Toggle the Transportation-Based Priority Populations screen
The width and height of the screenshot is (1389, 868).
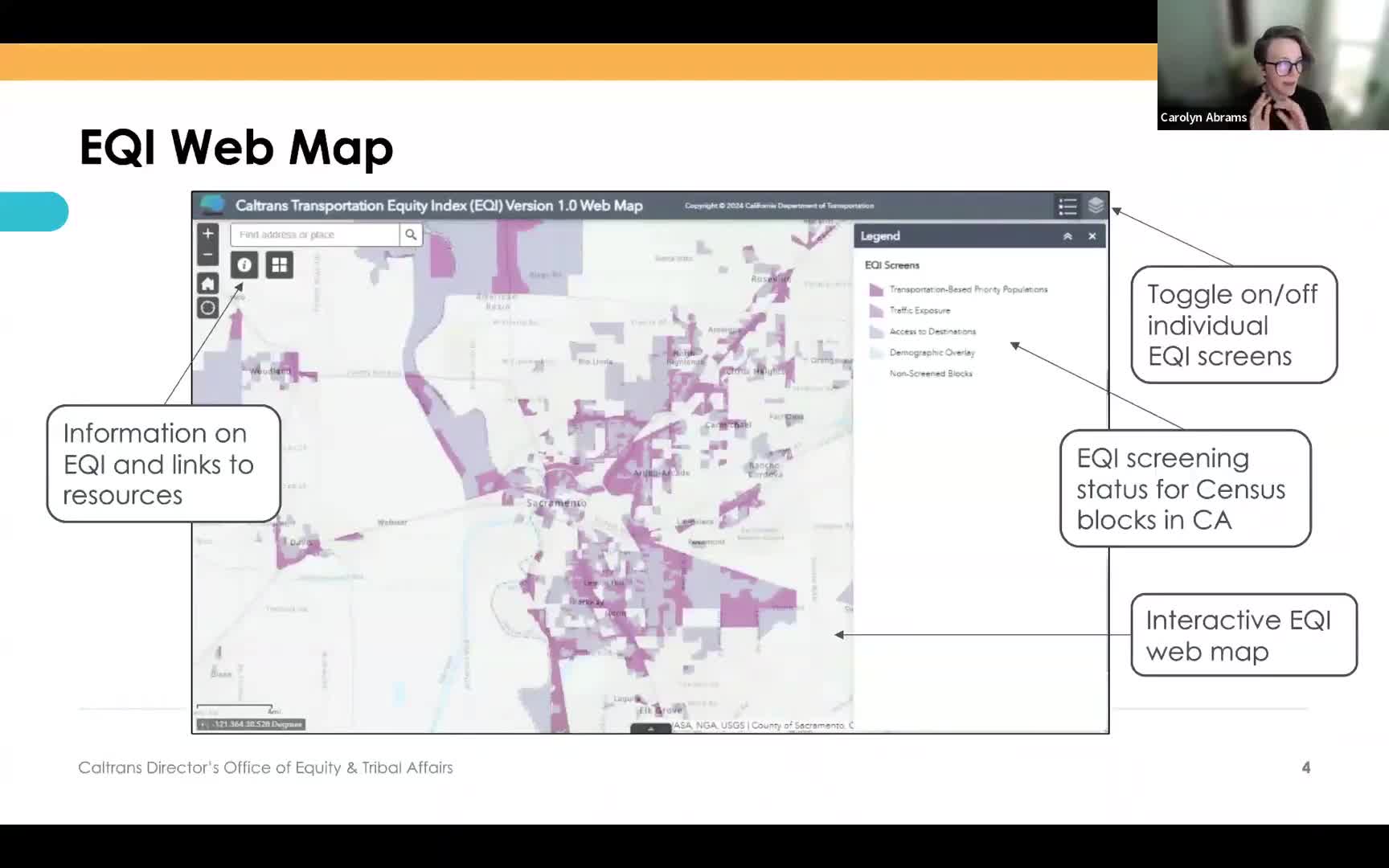point(877,289)
